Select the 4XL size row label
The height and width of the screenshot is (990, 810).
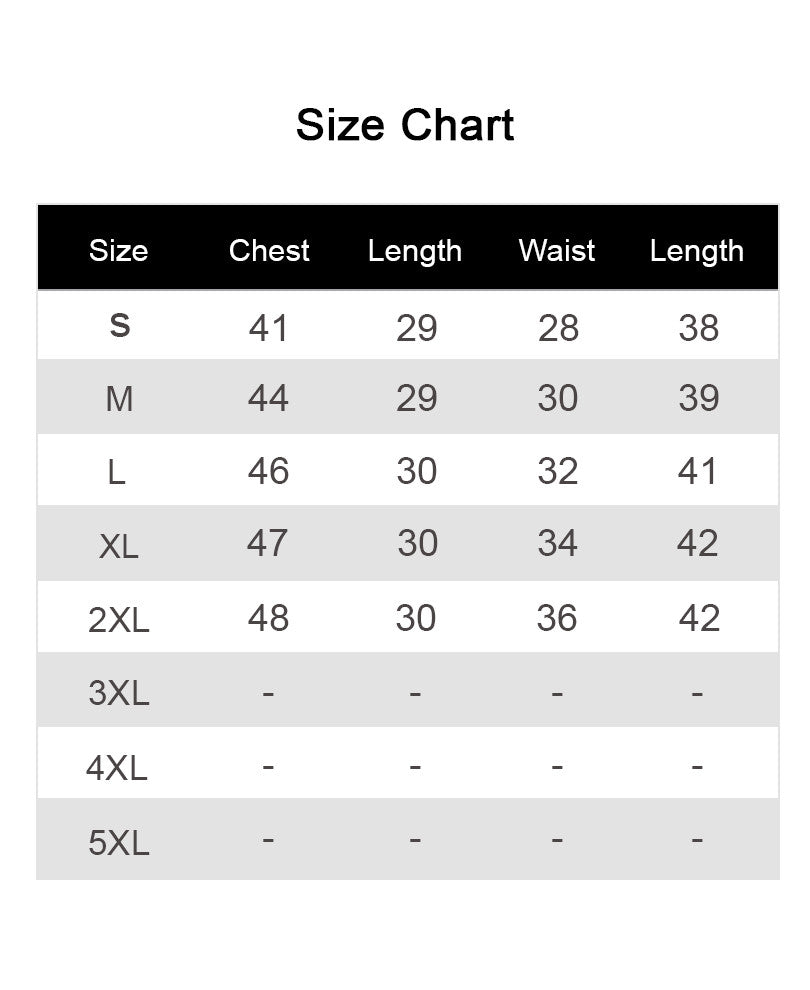pos(117,768)
